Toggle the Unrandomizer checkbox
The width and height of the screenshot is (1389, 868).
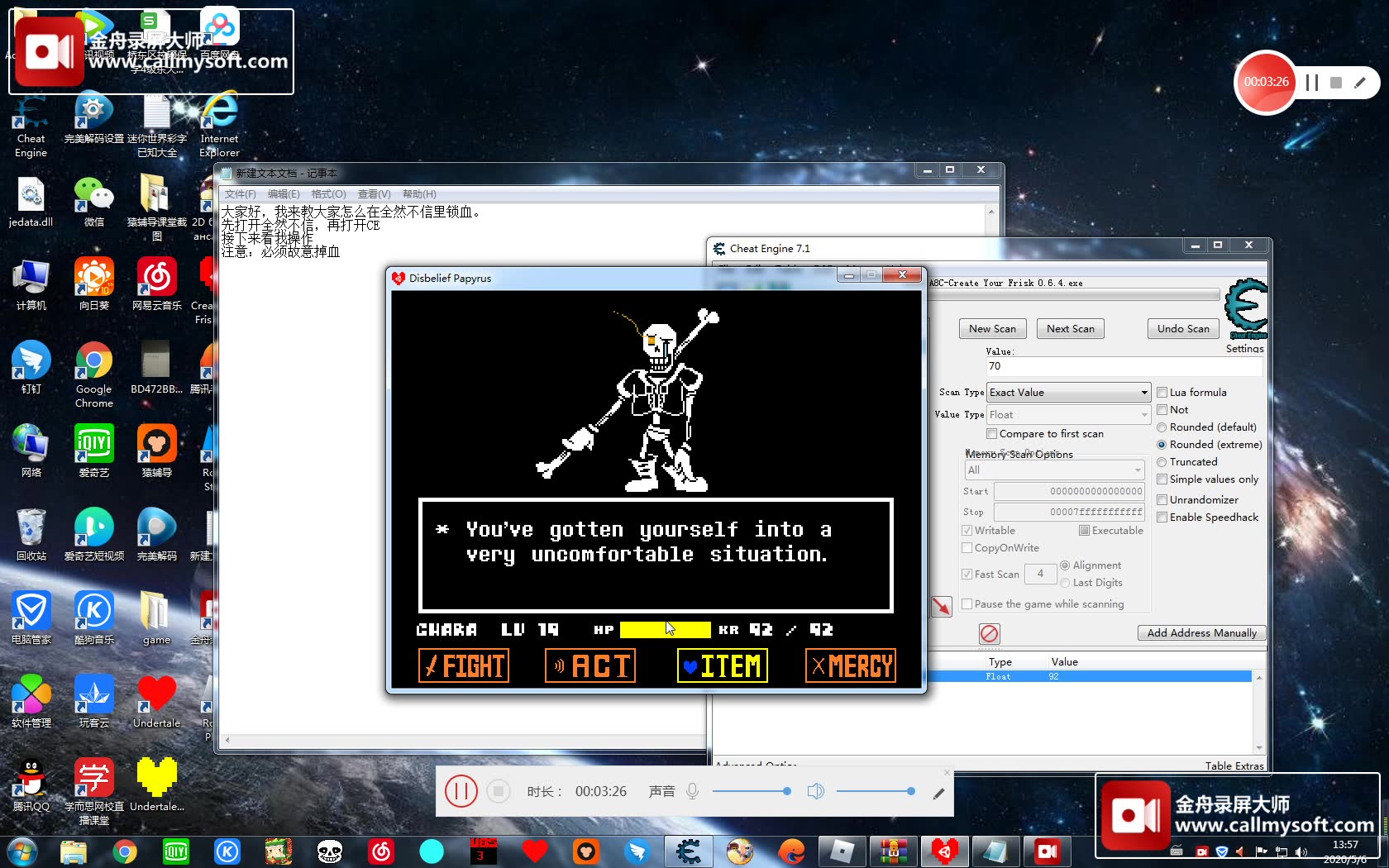[x=1162, y=500]
